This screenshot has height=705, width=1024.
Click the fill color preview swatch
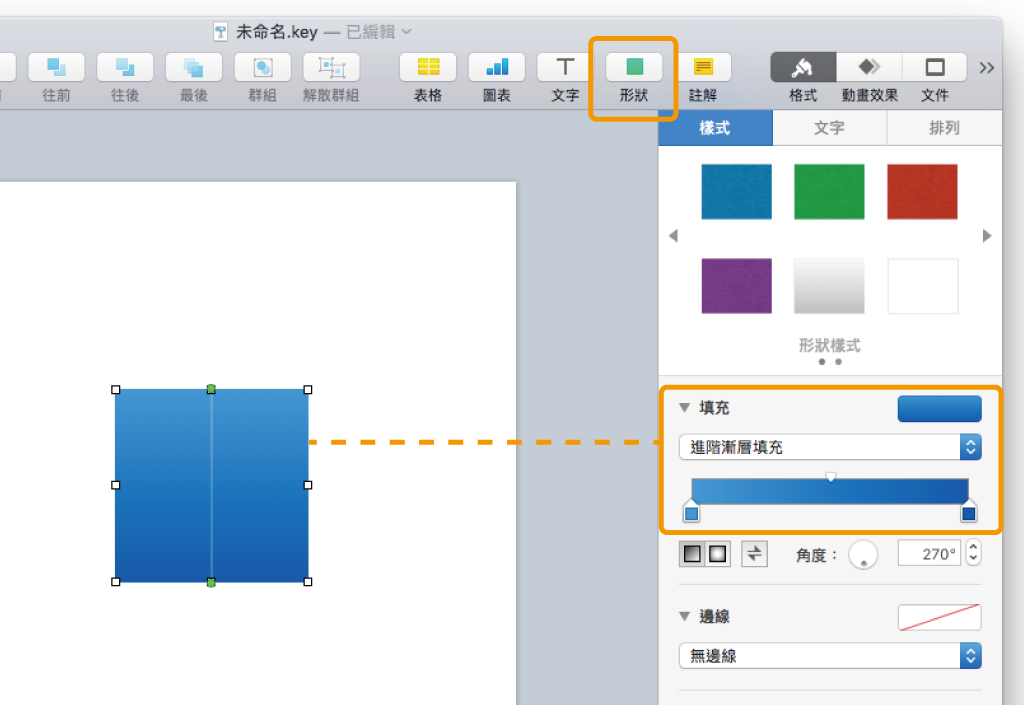click(x=939, y=409)
